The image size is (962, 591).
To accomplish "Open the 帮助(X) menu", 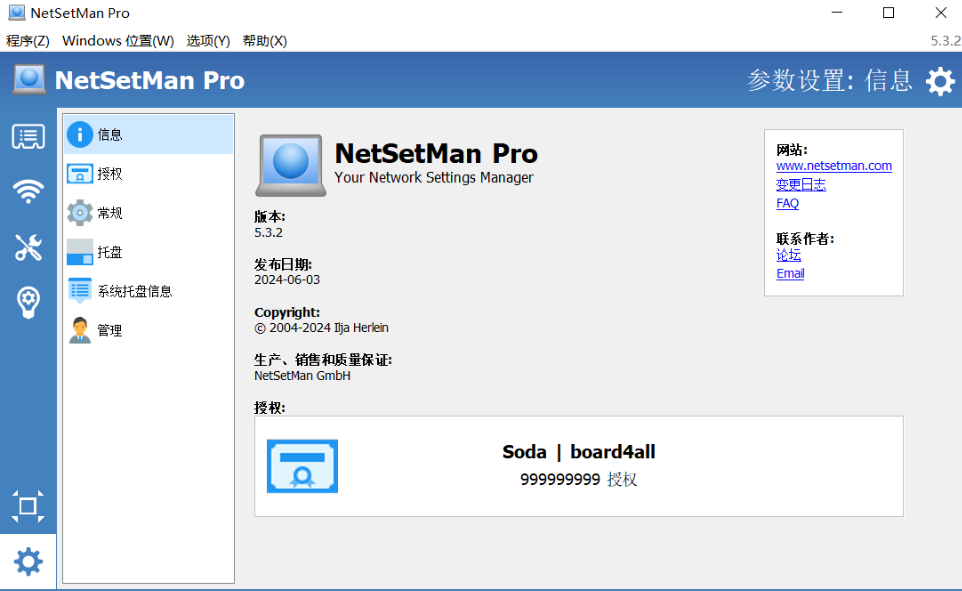I will [x=264, y=41].
